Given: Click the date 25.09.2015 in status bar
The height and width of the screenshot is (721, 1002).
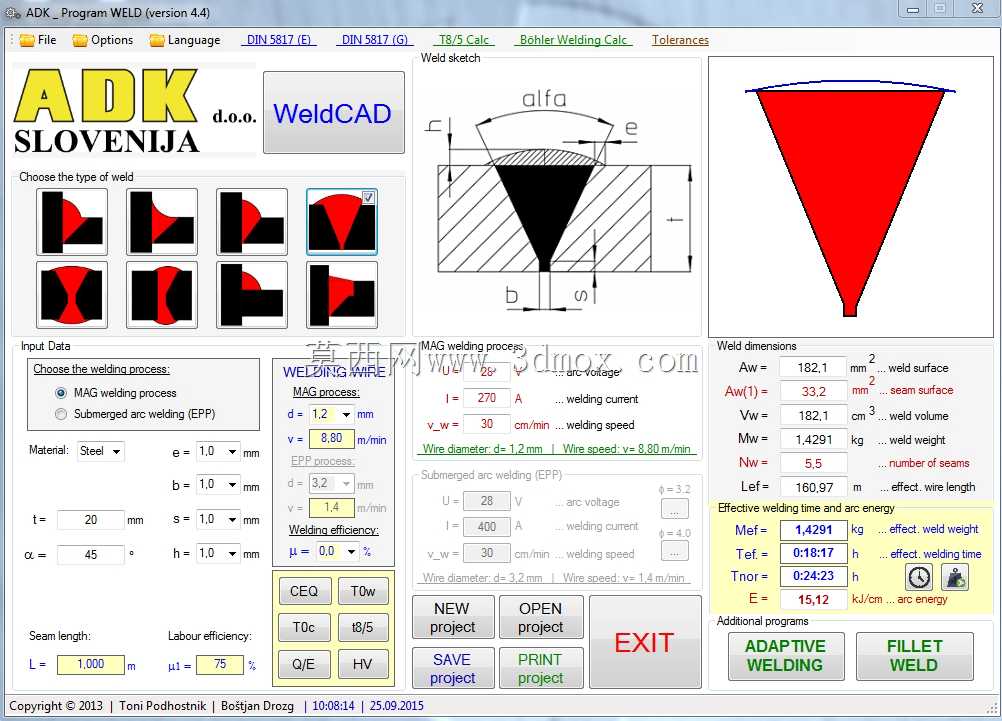Looking at the screenshot, I should [396, 706].
